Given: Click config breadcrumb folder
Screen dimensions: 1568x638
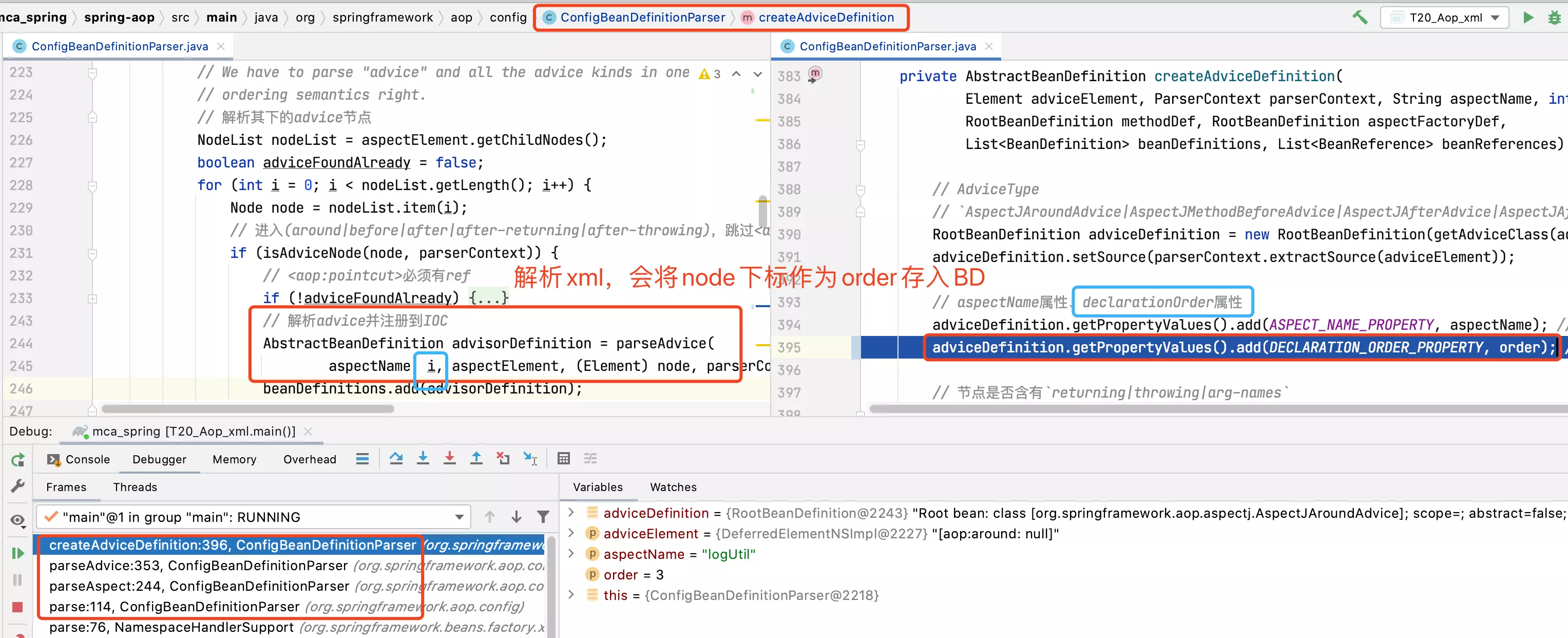Looking at the screenshot, I should (x=508, y=17).
